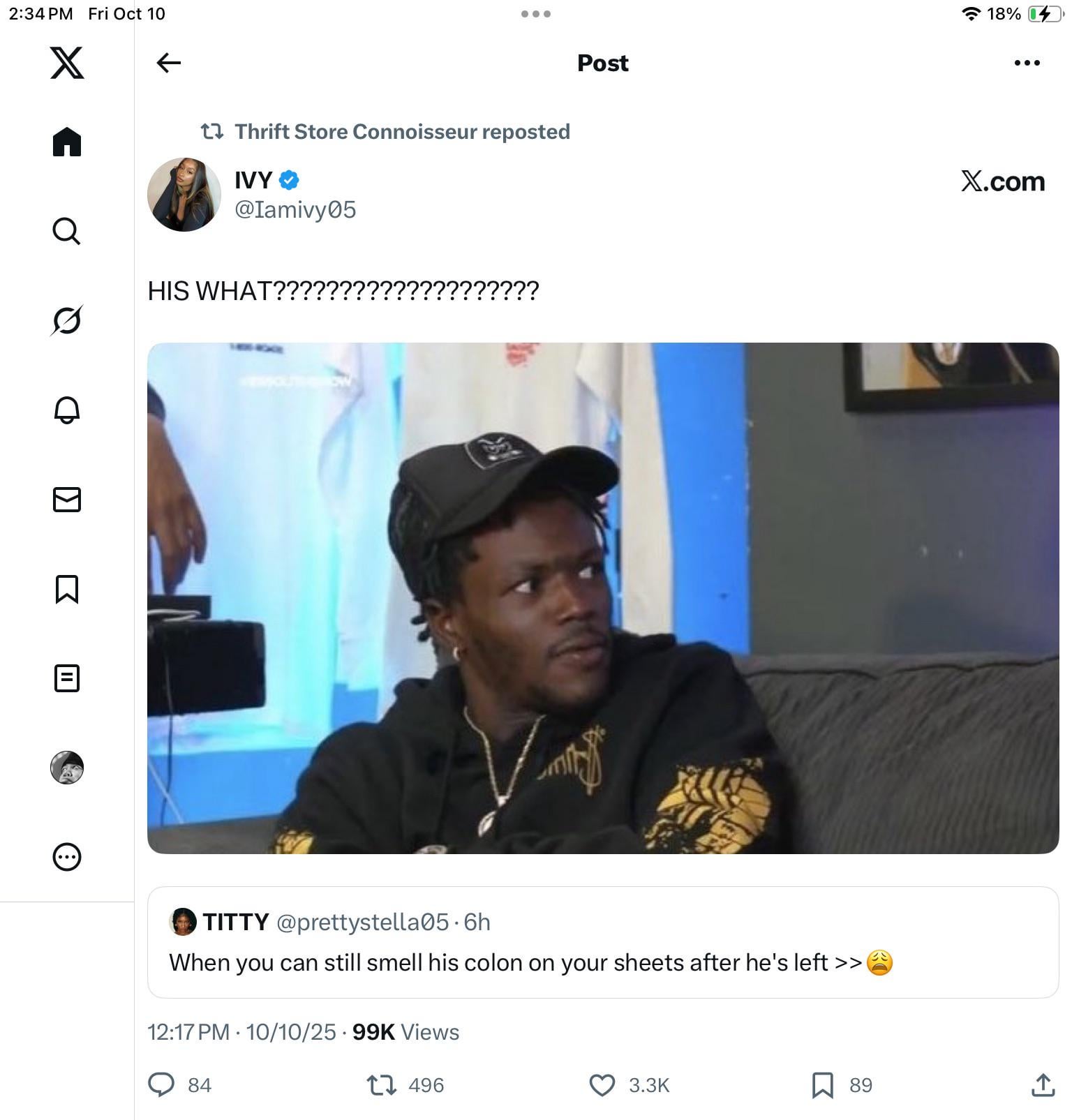Reply to the post via comment bubble
Viewport: 1072px width, 1120px height.
(161, 1085)
